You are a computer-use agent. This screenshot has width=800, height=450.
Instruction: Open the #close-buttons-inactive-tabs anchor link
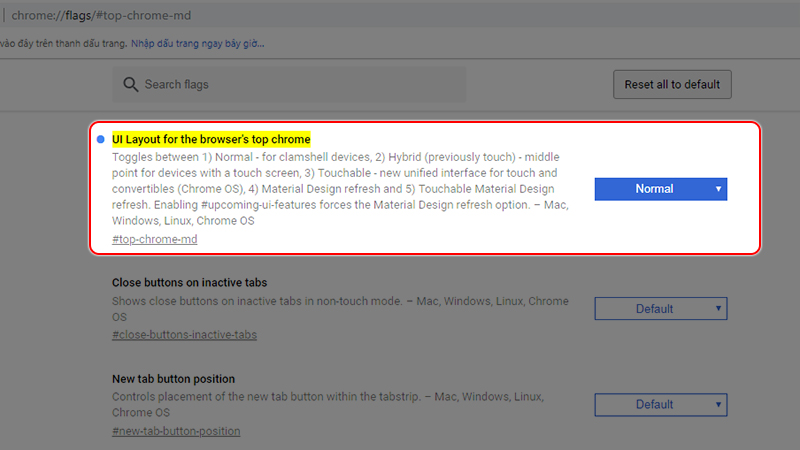(x=184, y=334)
